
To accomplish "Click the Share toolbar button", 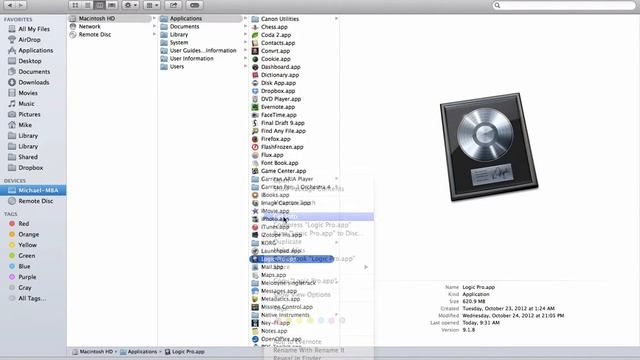I will [x=173, y=5].
